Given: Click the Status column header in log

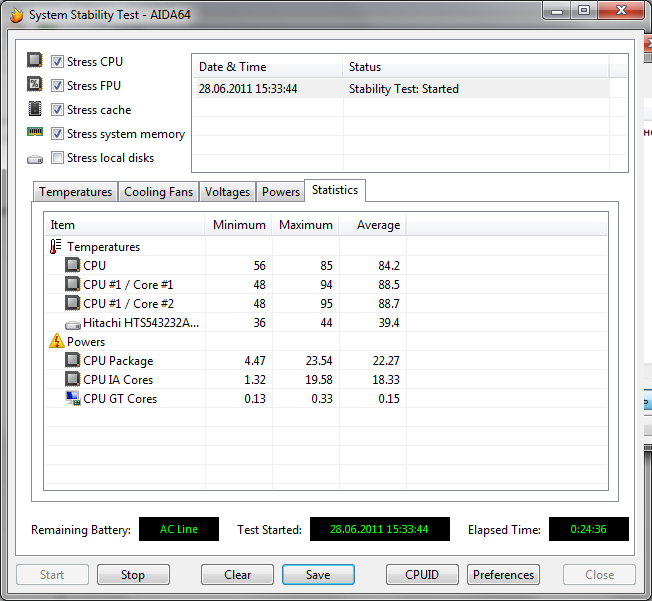Looking at the screenshot, I should point(476,67).
